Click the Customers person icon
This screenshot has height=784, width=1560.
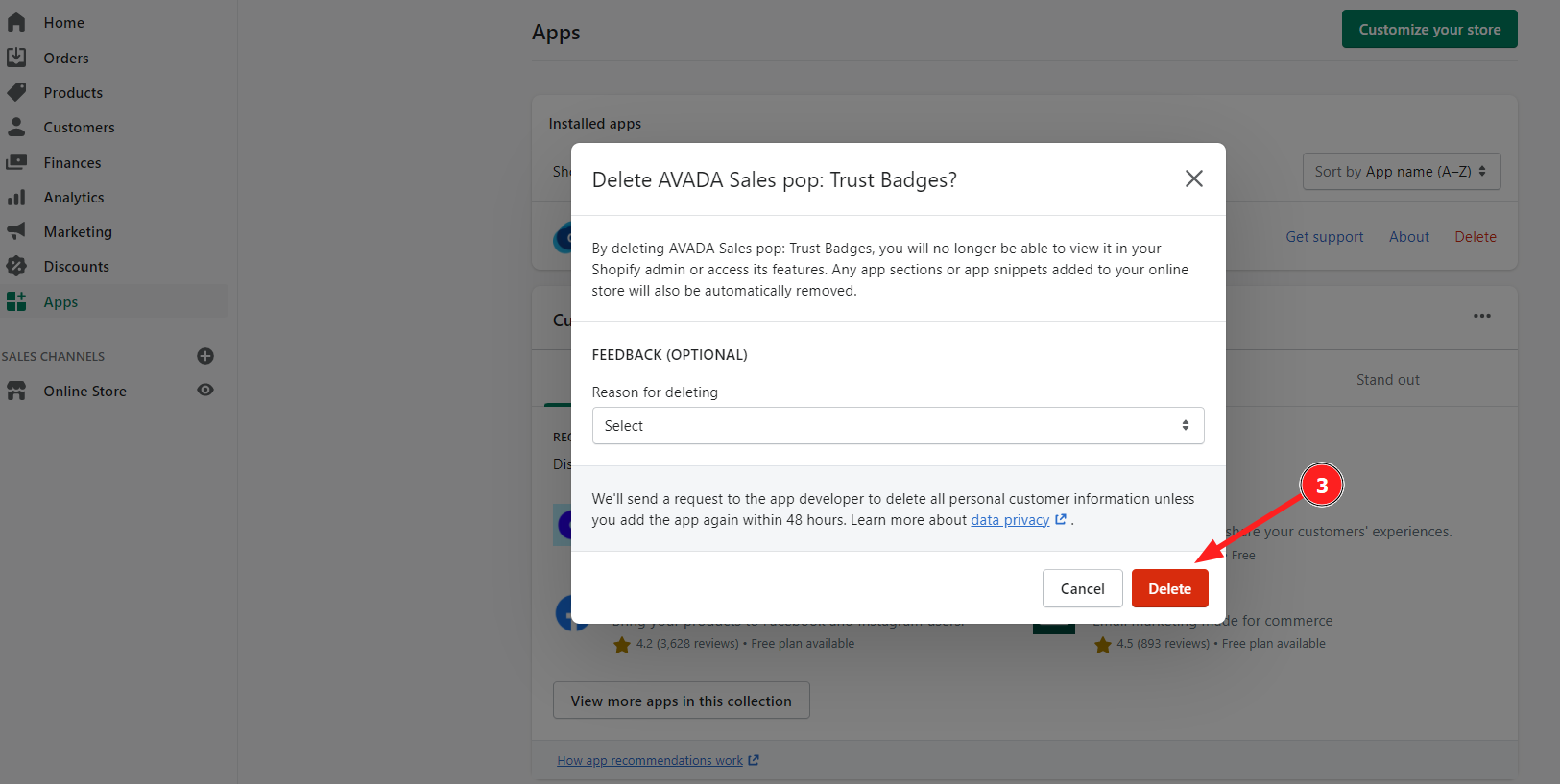click(16, 127)
